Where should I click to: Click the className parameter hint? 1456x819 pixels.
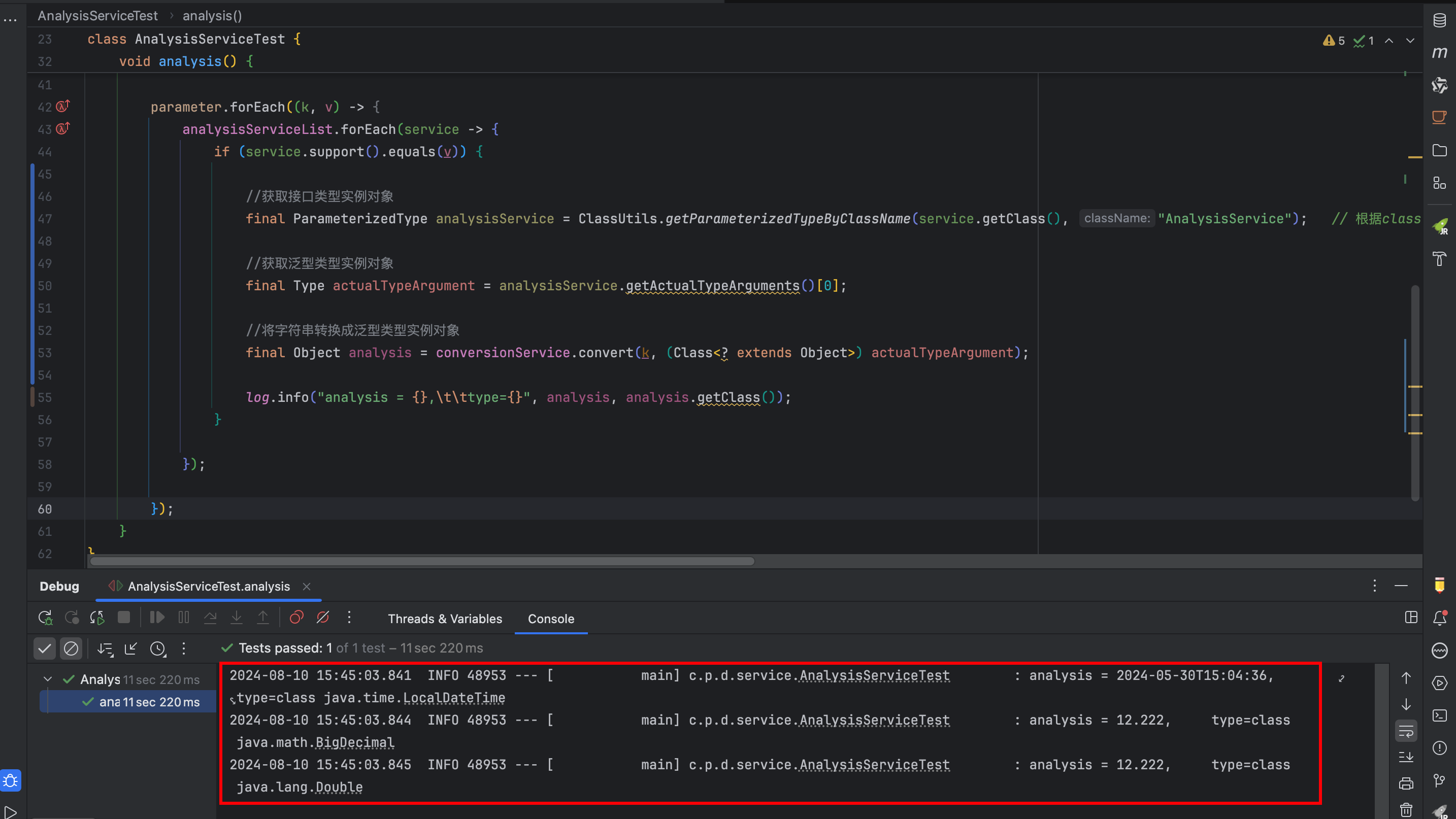(1117, 218)
